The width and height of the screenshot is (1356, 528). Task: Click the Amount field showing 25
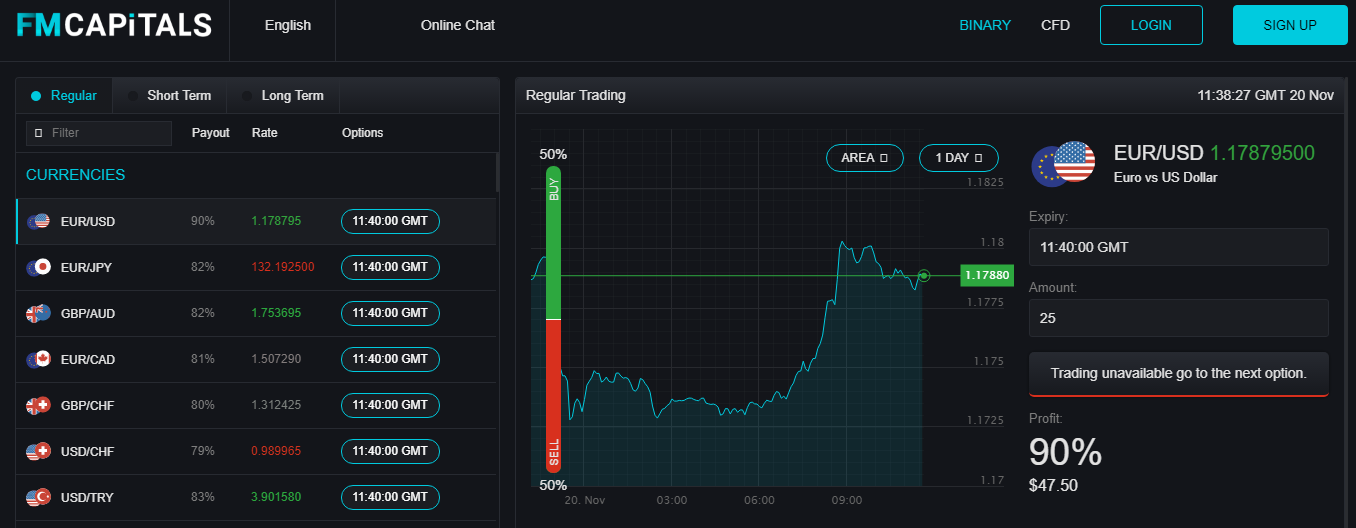click(1179, 318)
